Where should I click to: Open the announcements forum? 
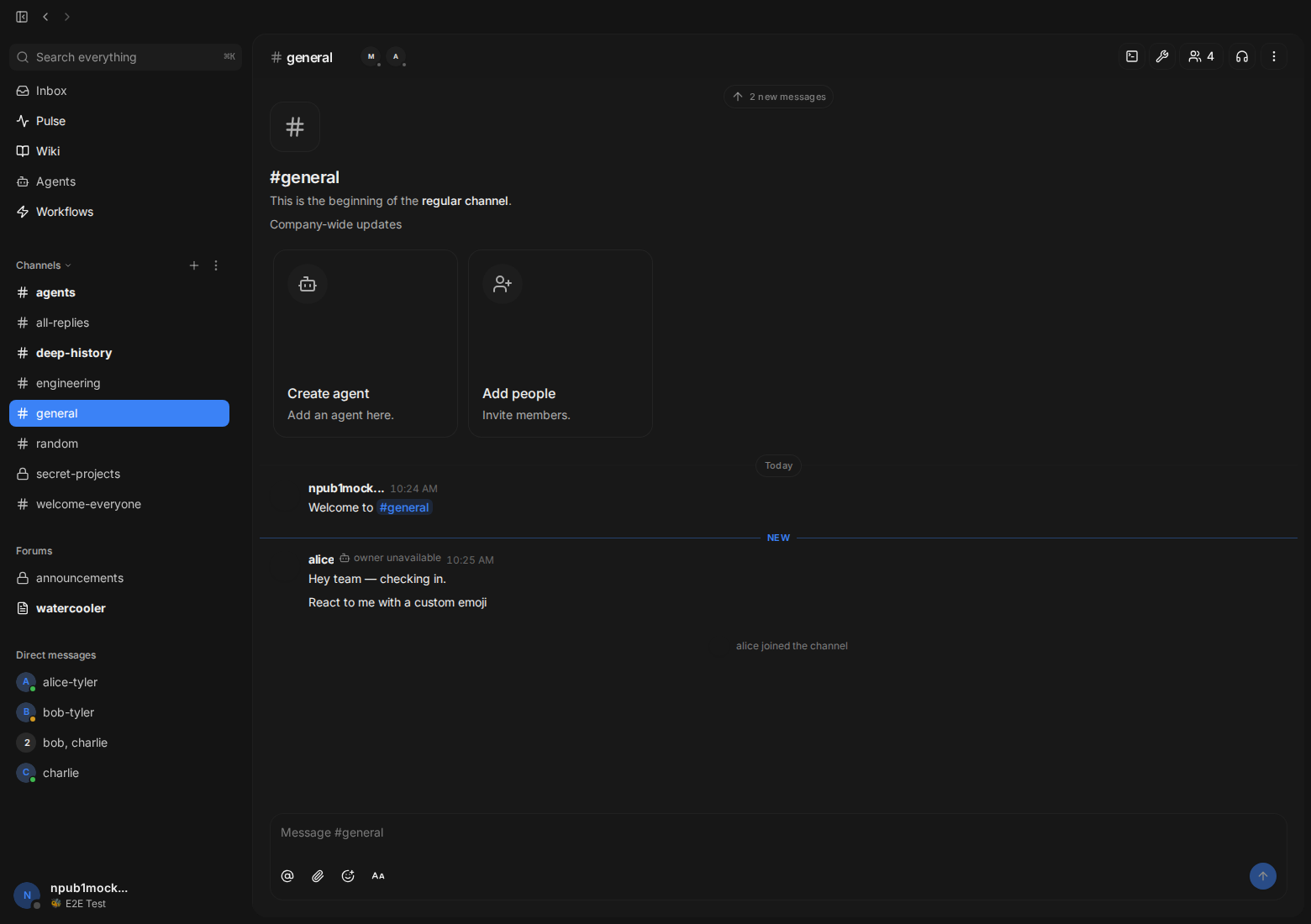(x=119, y=578)
